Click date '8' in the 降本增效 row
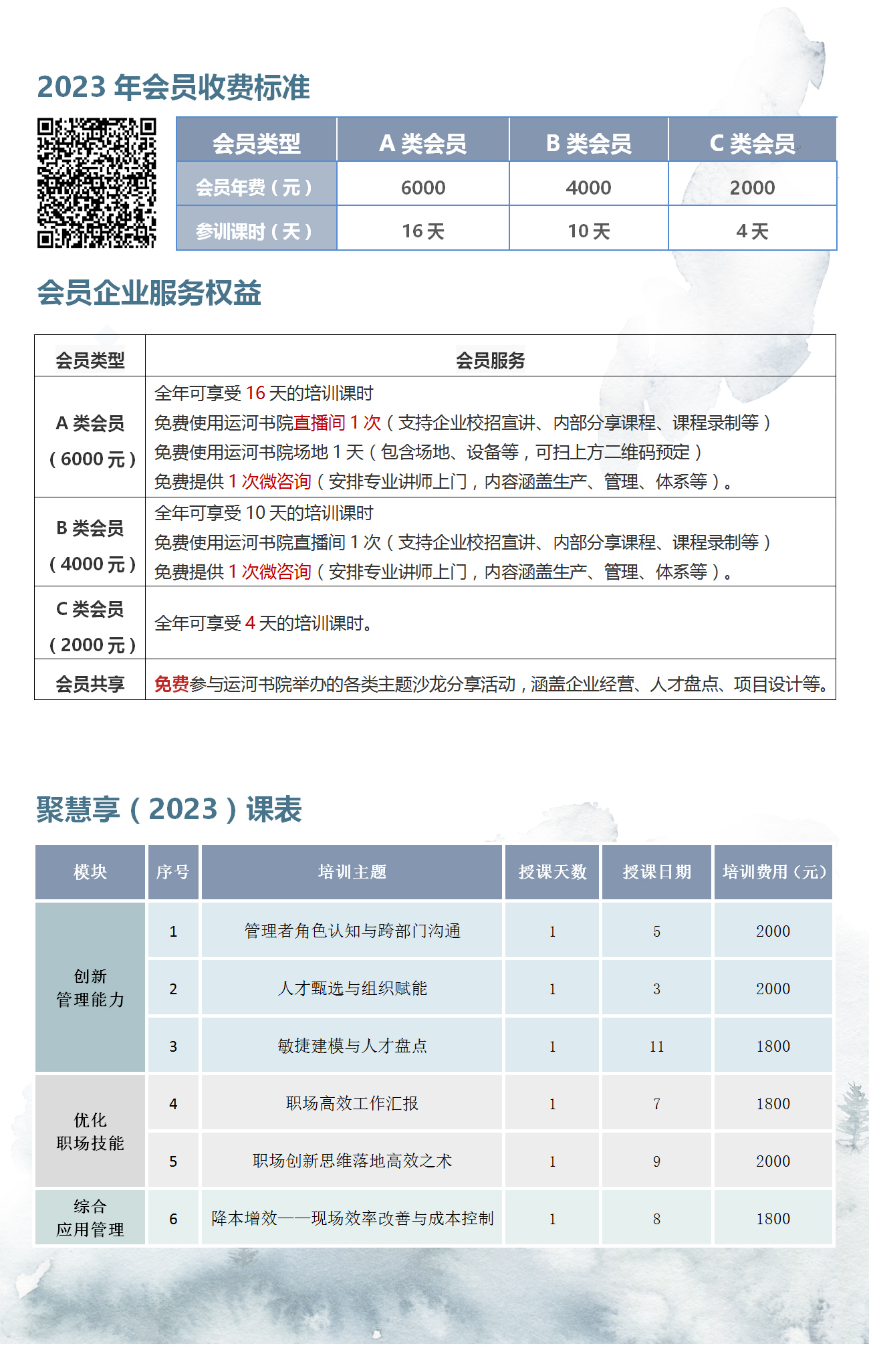Viewport: 869px width, 1372px height. click(x=657, y=1219)
